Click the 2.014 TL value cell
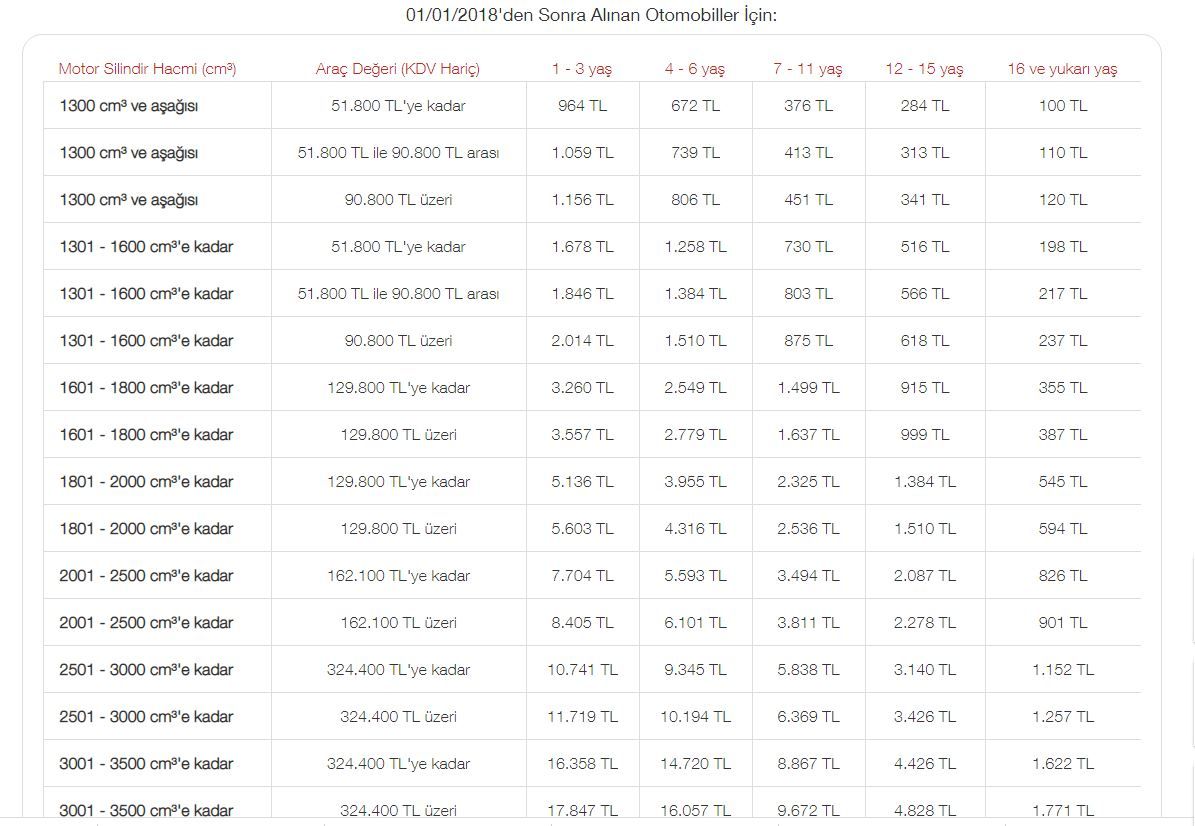Image resolution: width=1195 pixels, height=826 pixels. pyautogui.click(x=582, y=341)
